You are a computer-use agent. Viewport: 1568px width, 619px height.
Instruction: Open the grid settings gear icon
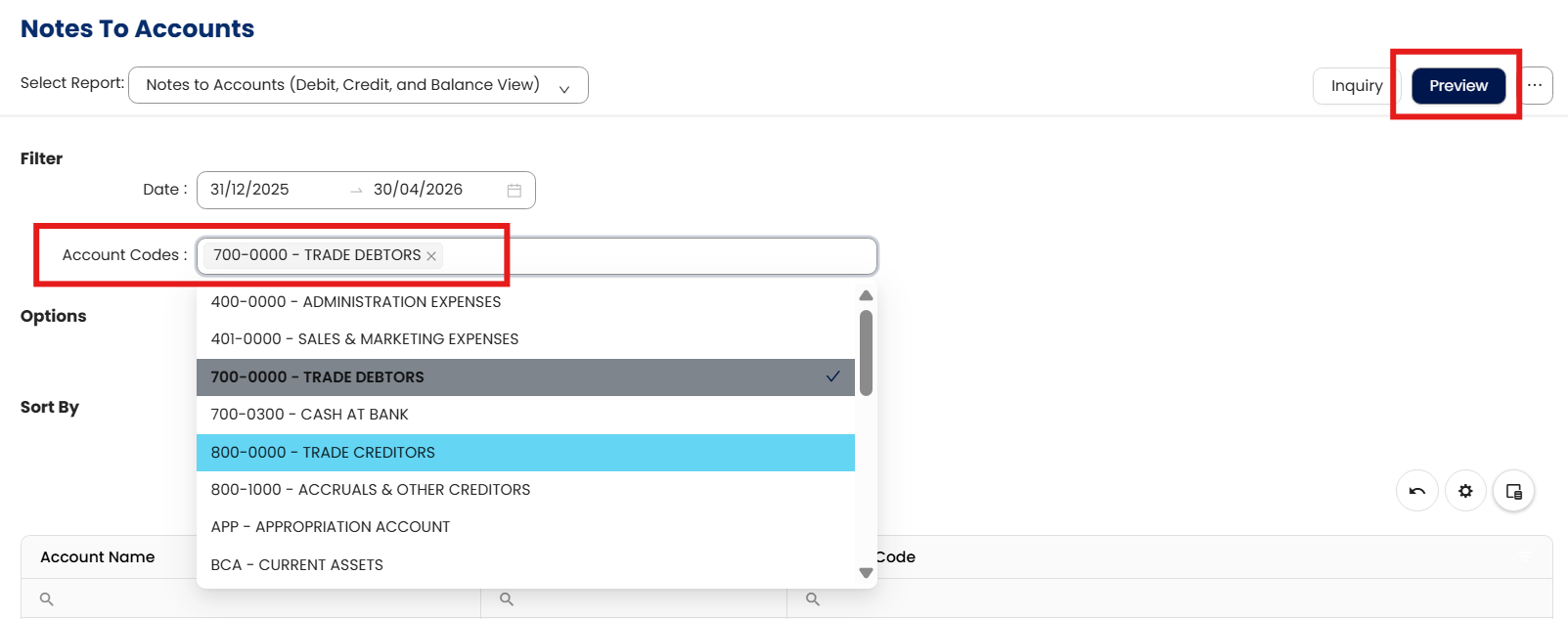pos(1465,491)
